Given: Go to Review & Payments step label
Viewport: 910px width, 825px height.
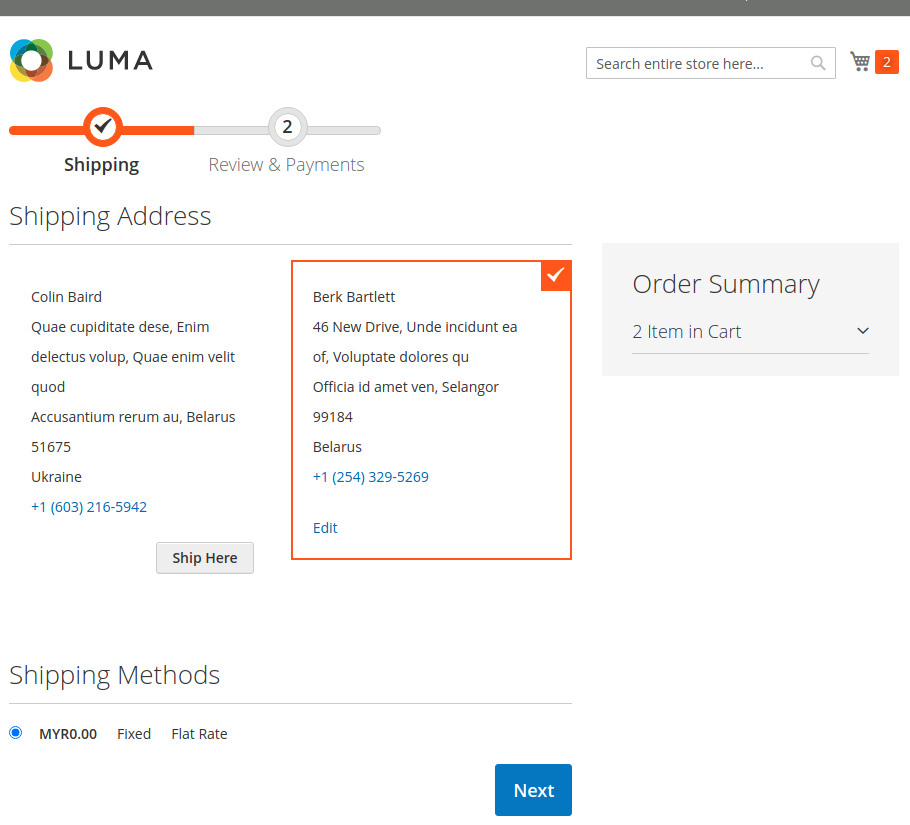Looking at the screenshot, I should pyautogui.click(x=286, y=165).
